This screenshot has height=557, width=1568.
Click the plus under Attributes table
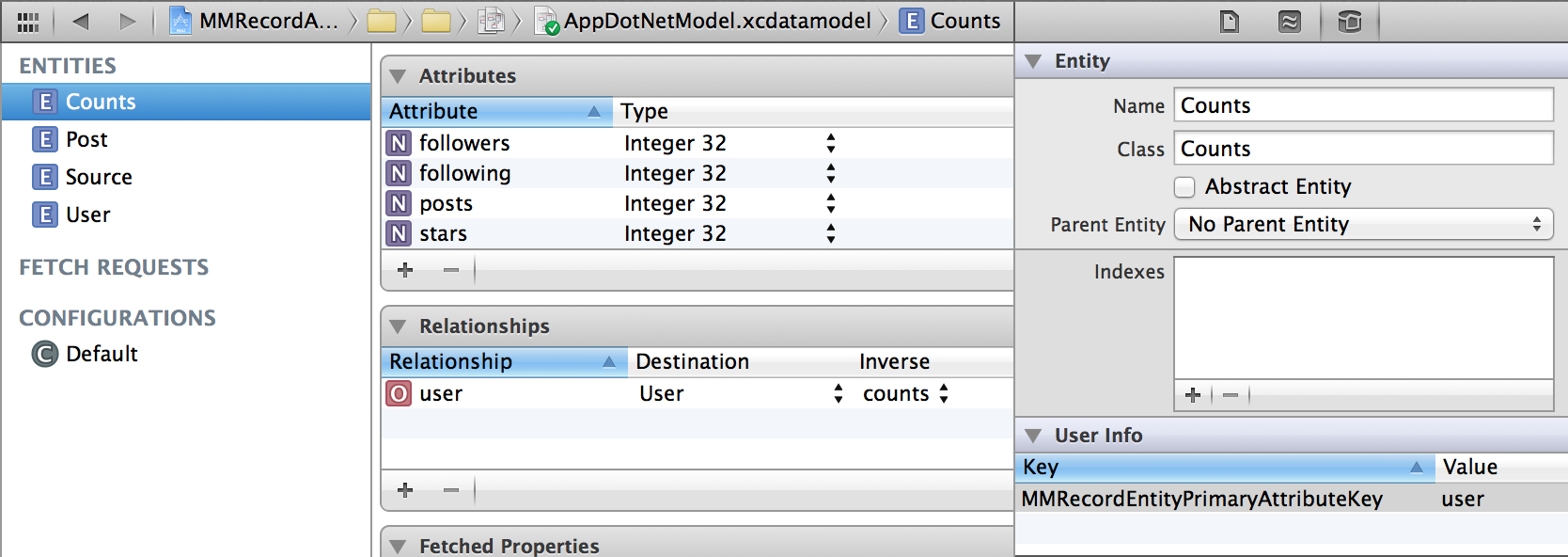[x=405, y=270]
